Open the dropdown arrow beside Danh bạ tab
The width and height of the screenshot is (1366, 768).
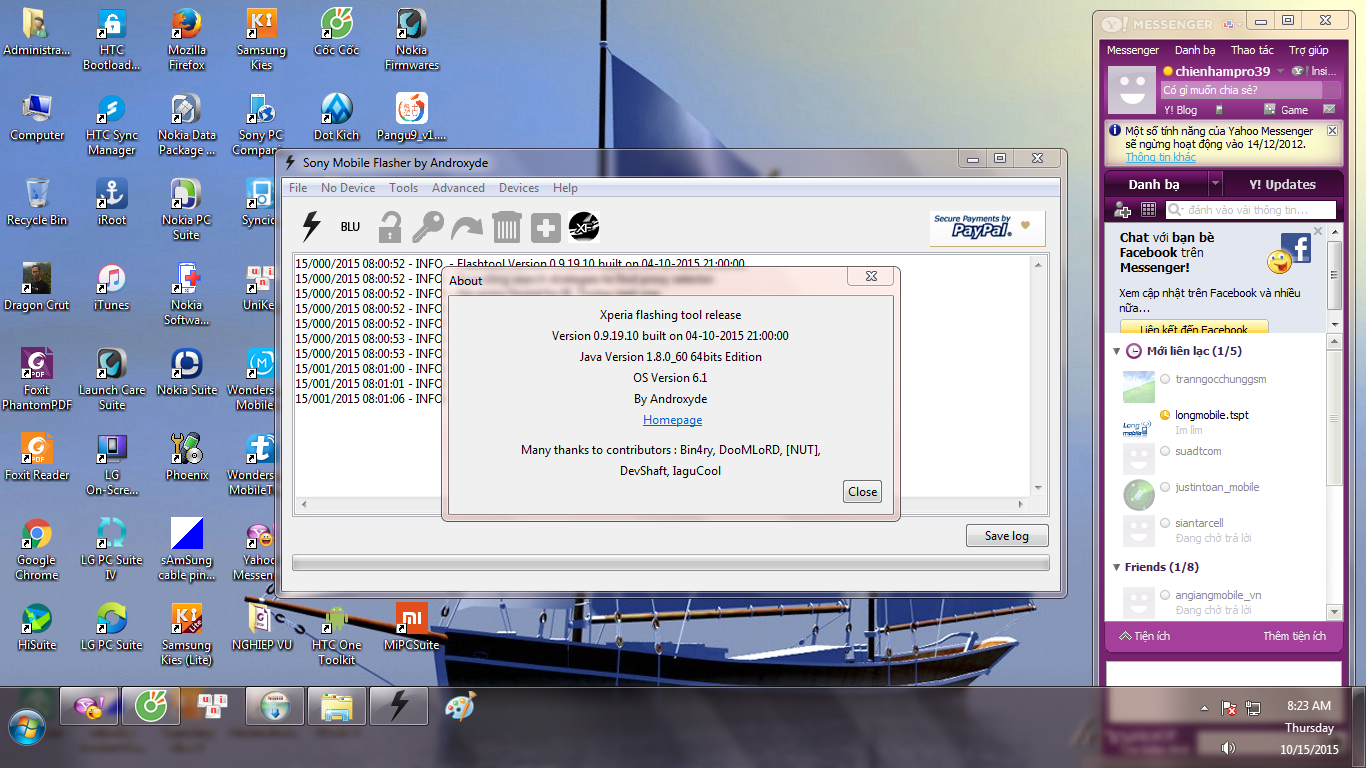pos(1215,184)
